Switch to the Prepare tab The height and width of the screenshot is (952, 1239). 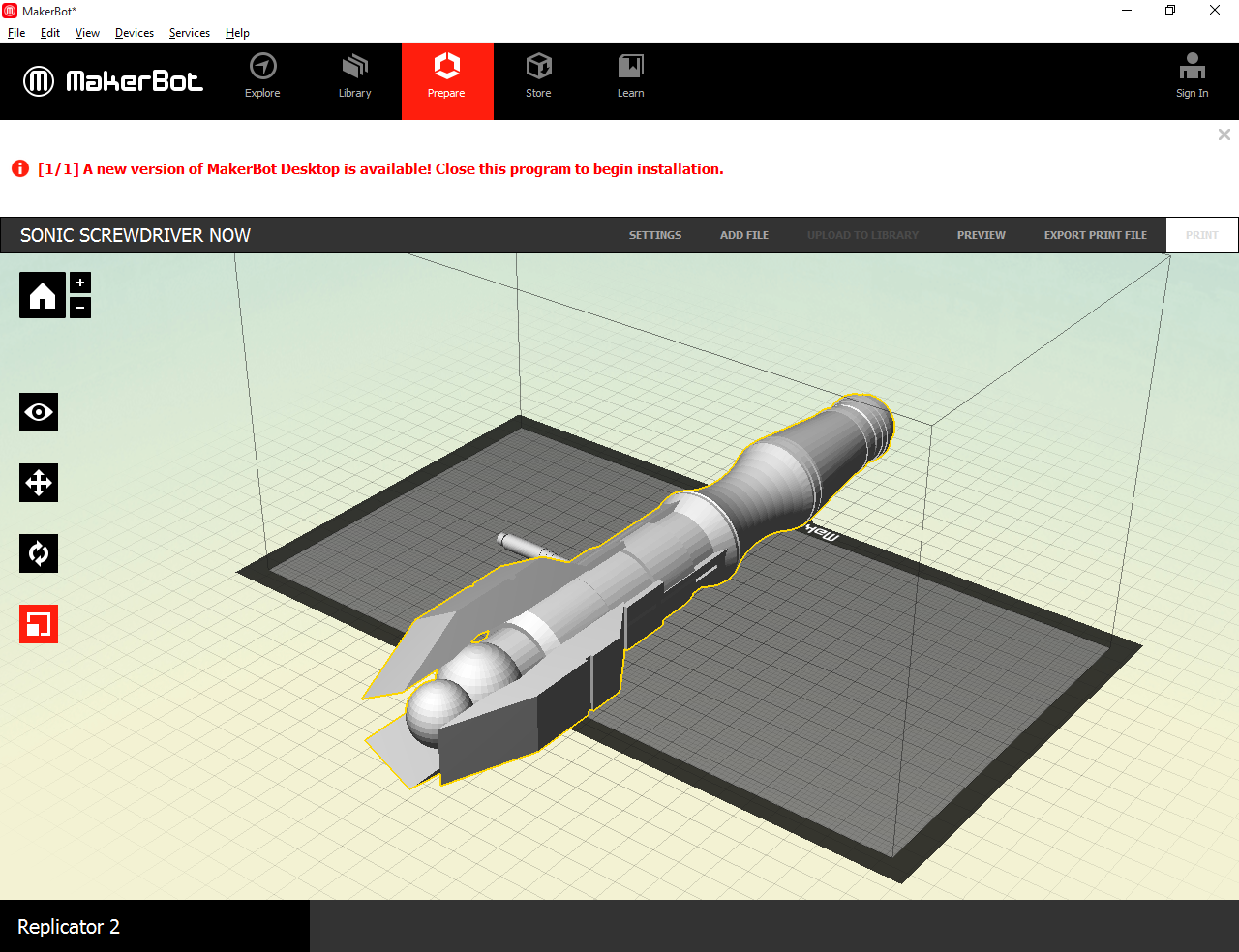pyautogui.click(x=447, y=80)
